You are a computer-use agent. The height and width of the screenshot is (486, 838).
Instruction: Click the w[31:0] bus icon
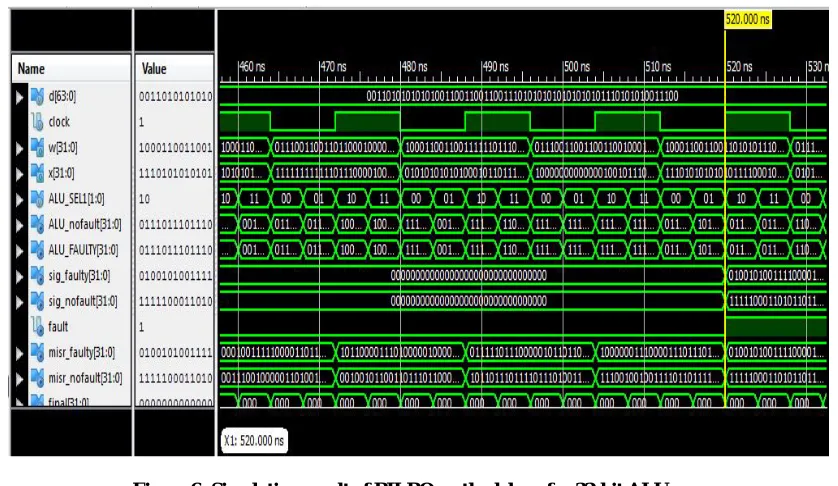tap(37, 148)
